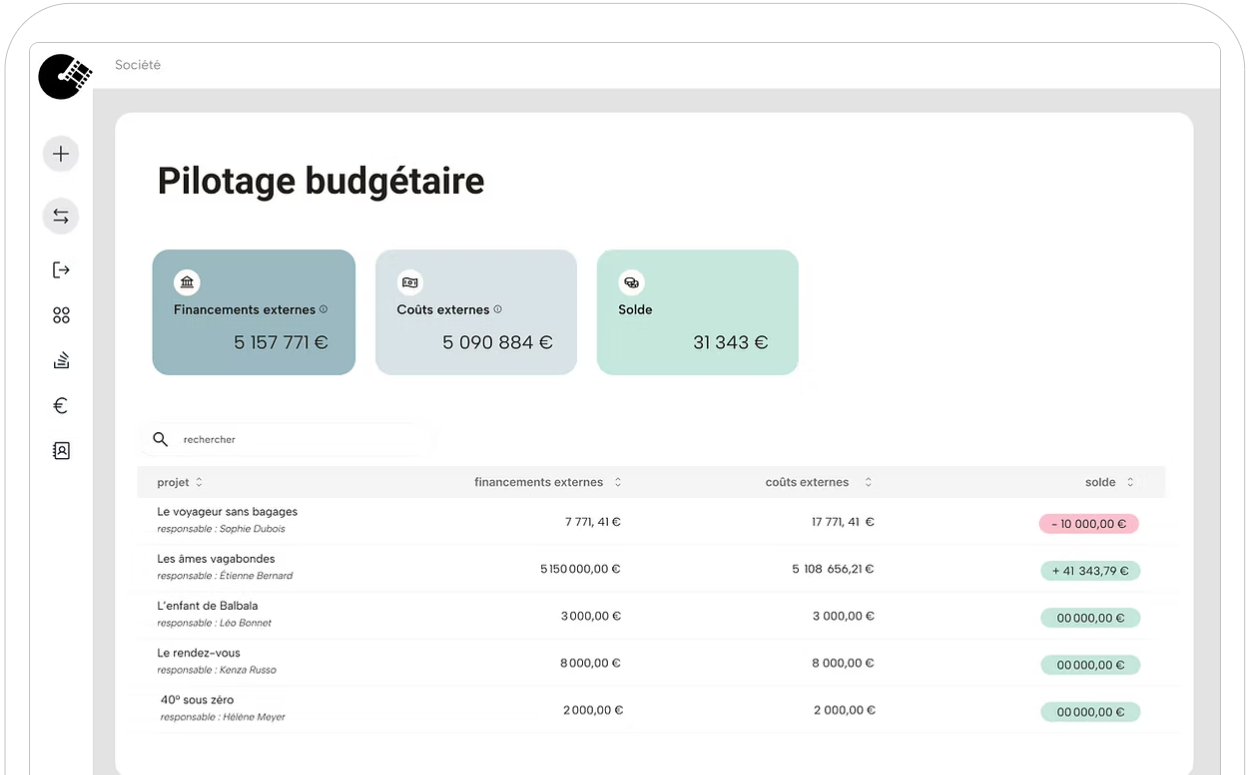The image size is (1250, 775).
Task: Sort by financements externes column
Action: point(618,482)
